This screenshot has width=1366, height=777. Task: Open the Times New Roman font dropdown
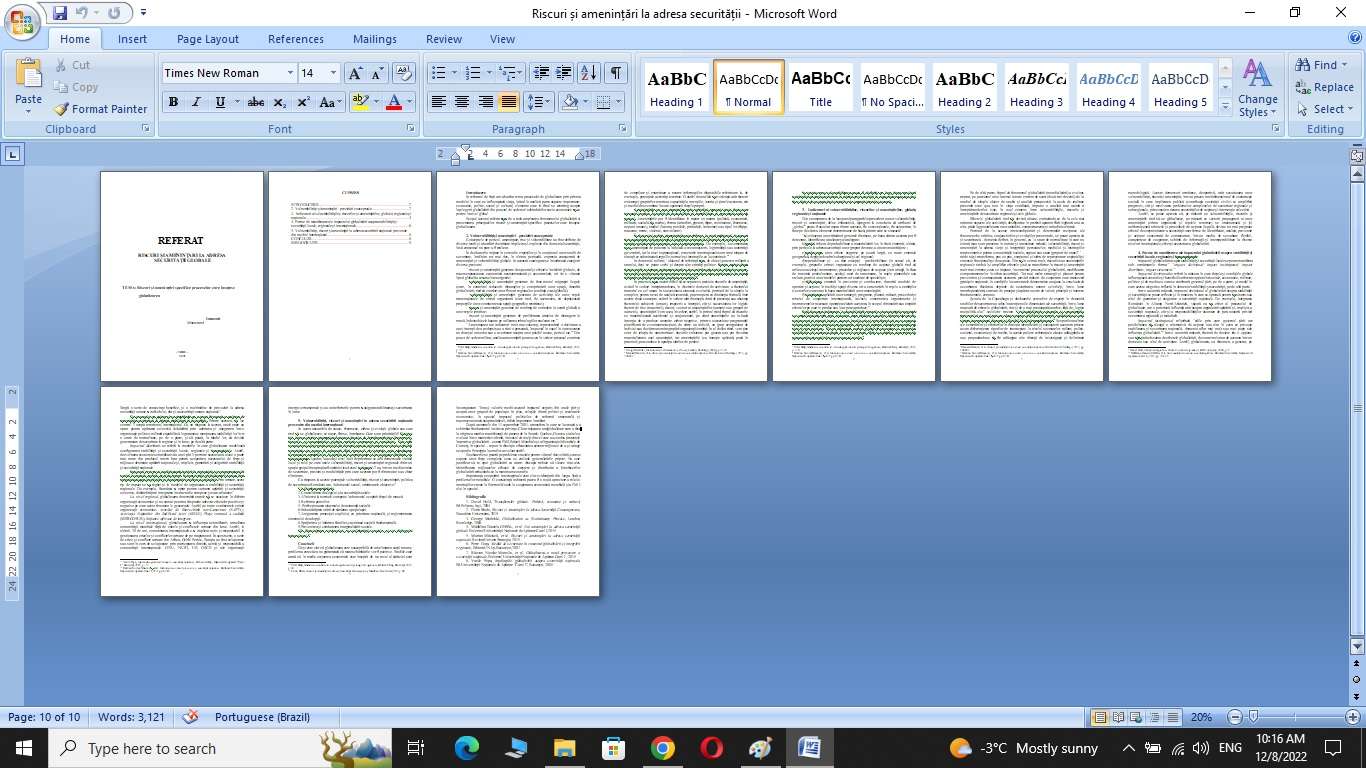[x=290, y=73]
